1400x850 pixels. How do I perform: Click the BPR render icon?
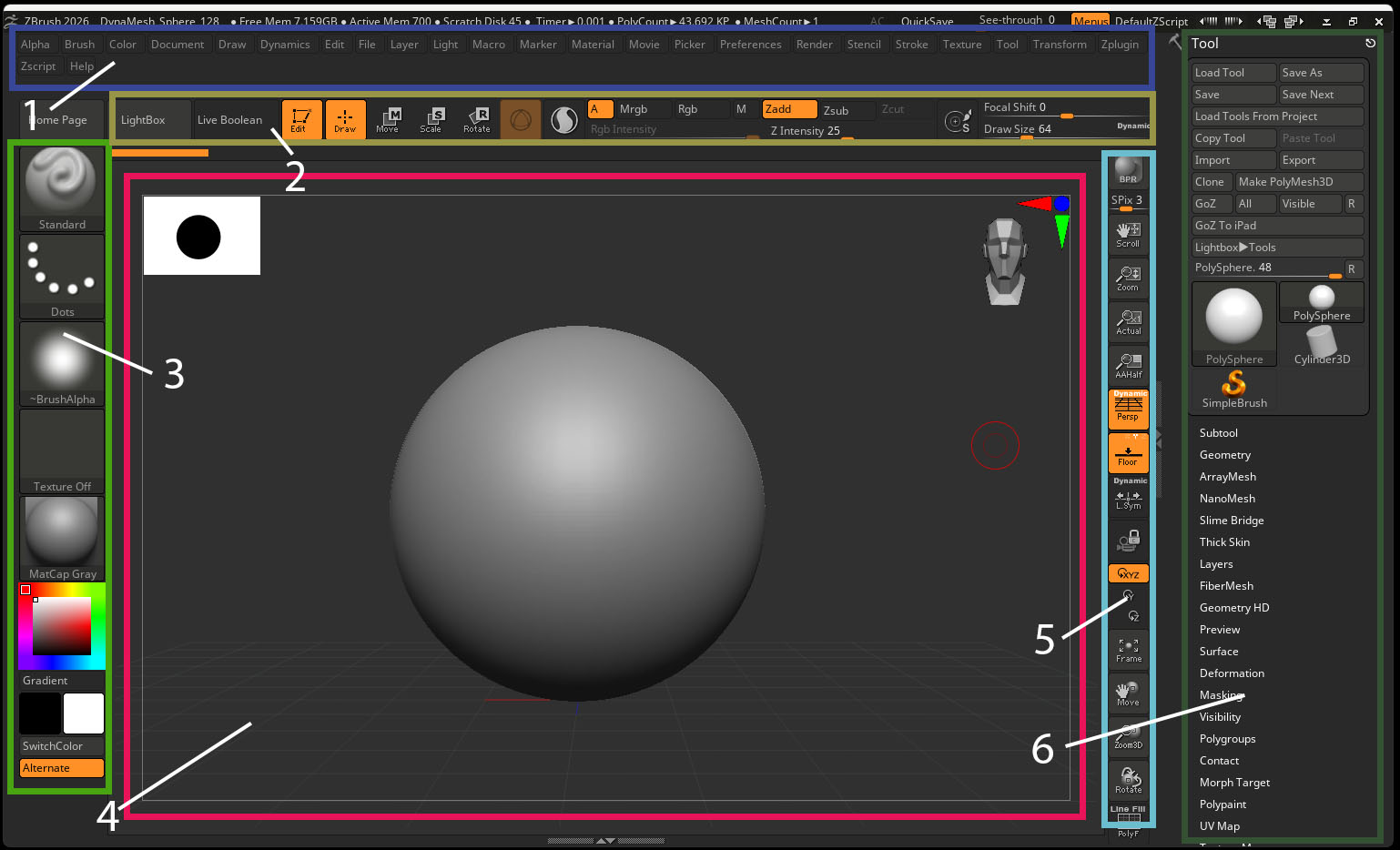coord(1128,170)
